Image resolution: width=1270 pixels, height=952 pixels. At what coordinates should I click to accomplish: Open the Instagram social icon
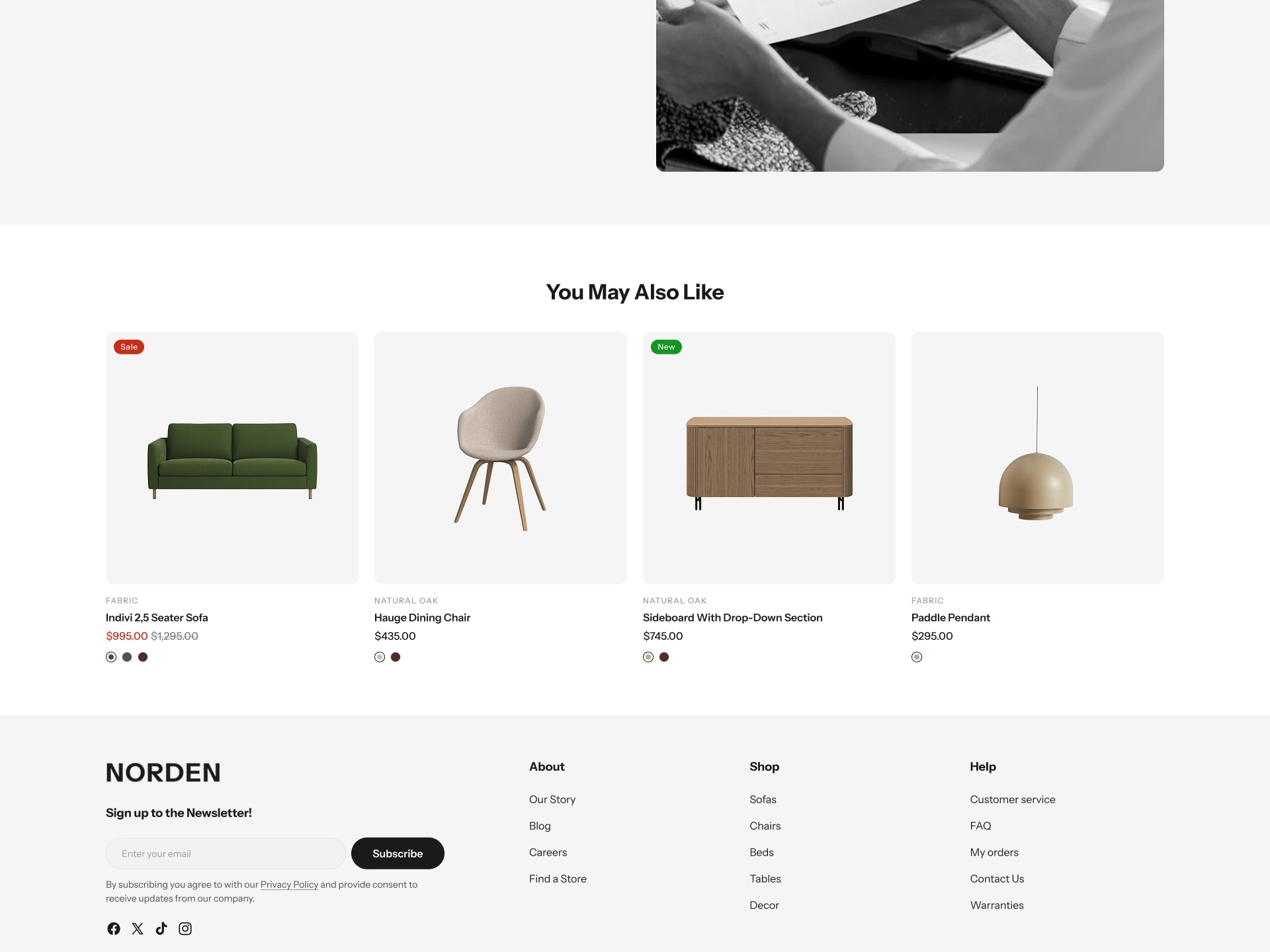pos(185,929)
